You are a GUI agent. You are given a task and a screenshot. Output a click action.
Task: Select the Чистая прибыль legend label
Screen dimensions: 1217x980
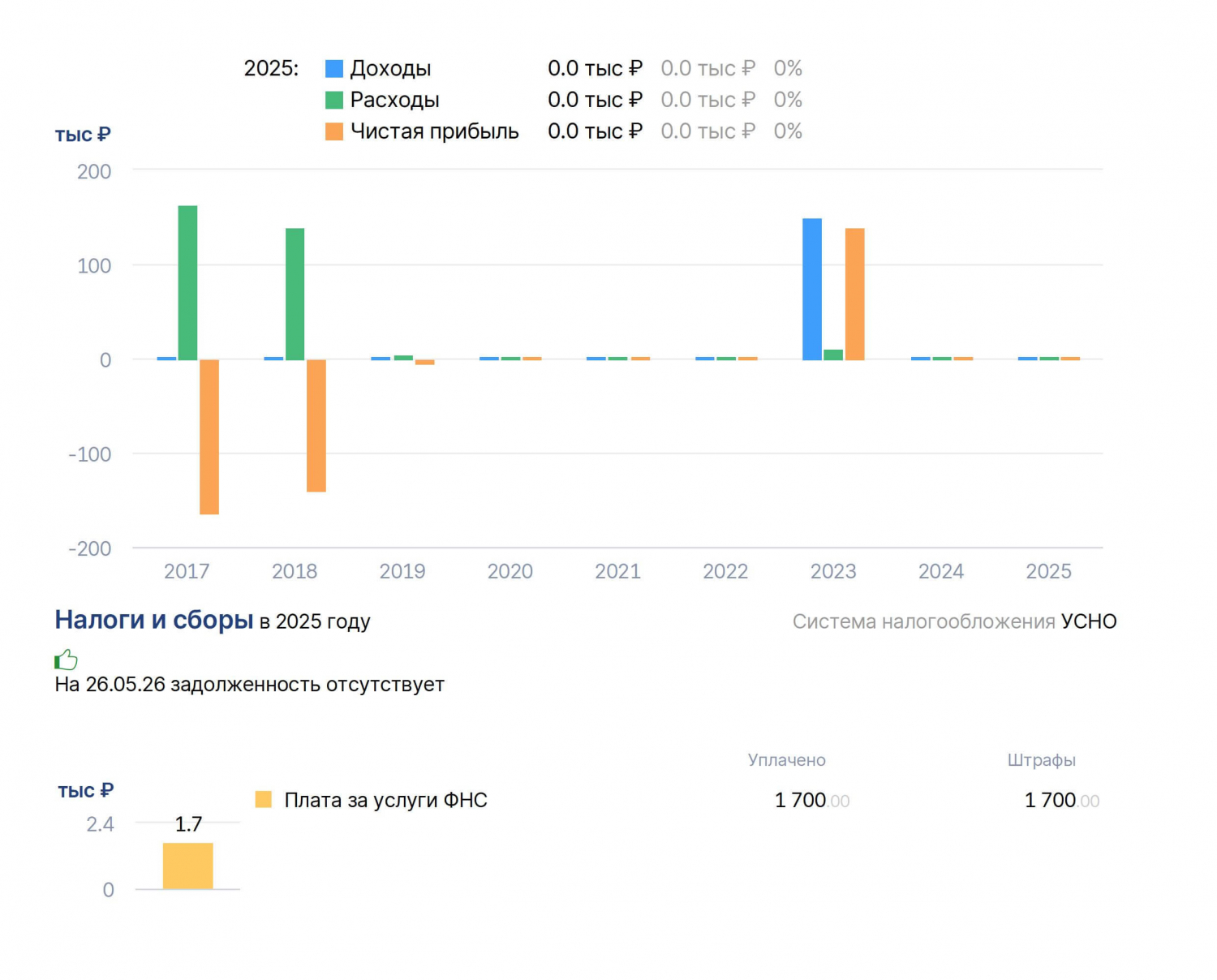click(x=435, y=131)
